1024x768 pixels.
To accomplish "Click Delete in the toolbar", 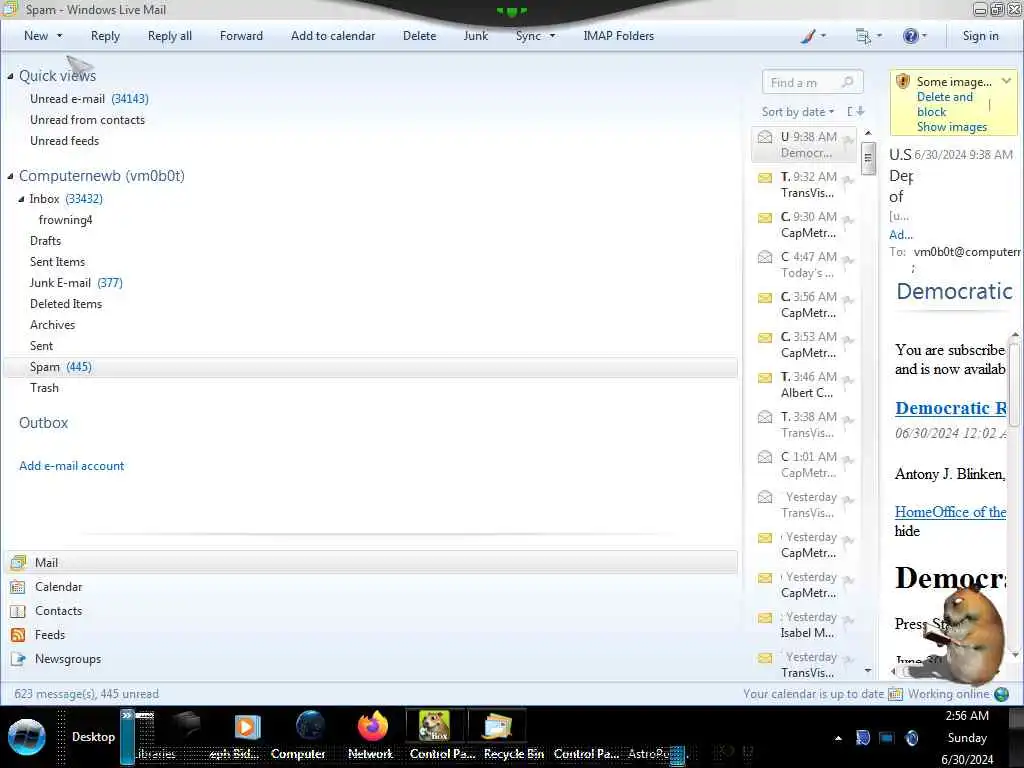I will (x=419, y=36).
